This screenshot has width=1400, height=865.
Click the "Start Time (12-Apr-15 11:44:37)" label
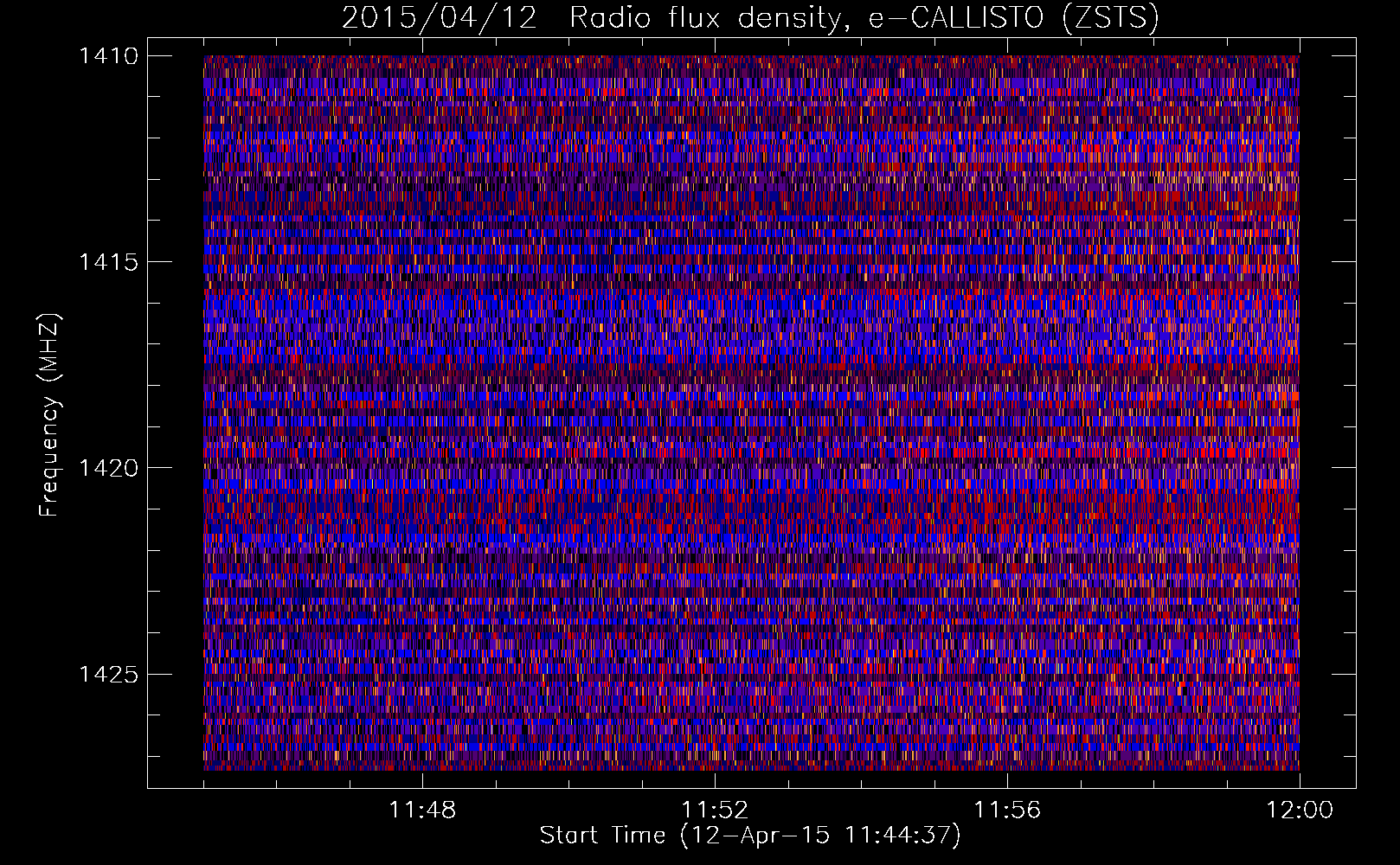click(x=750, y=836)
